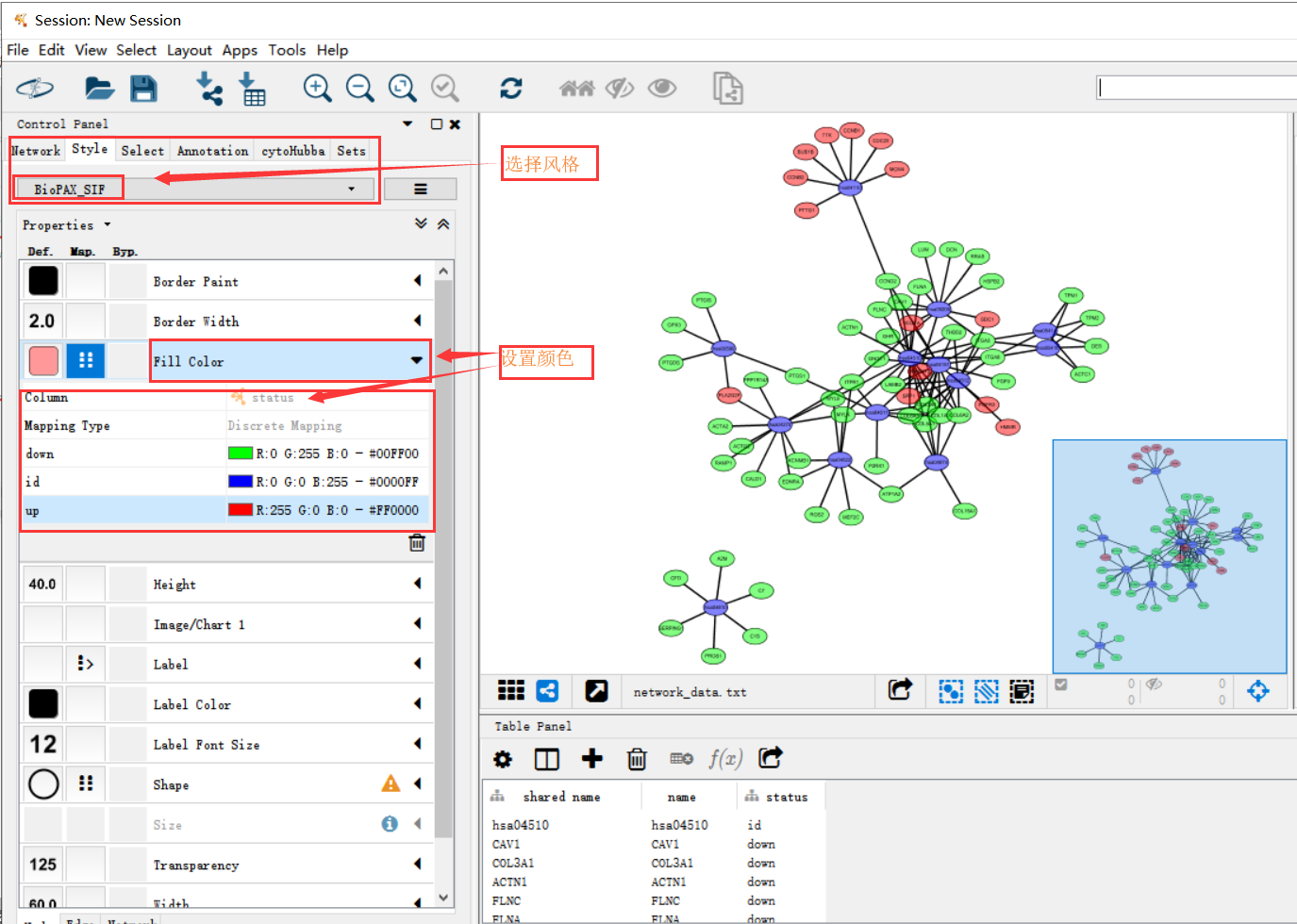This screenshot has width=1297, height=924.
Task: Open the Properties dropdown
Action: tap(67, 225)
